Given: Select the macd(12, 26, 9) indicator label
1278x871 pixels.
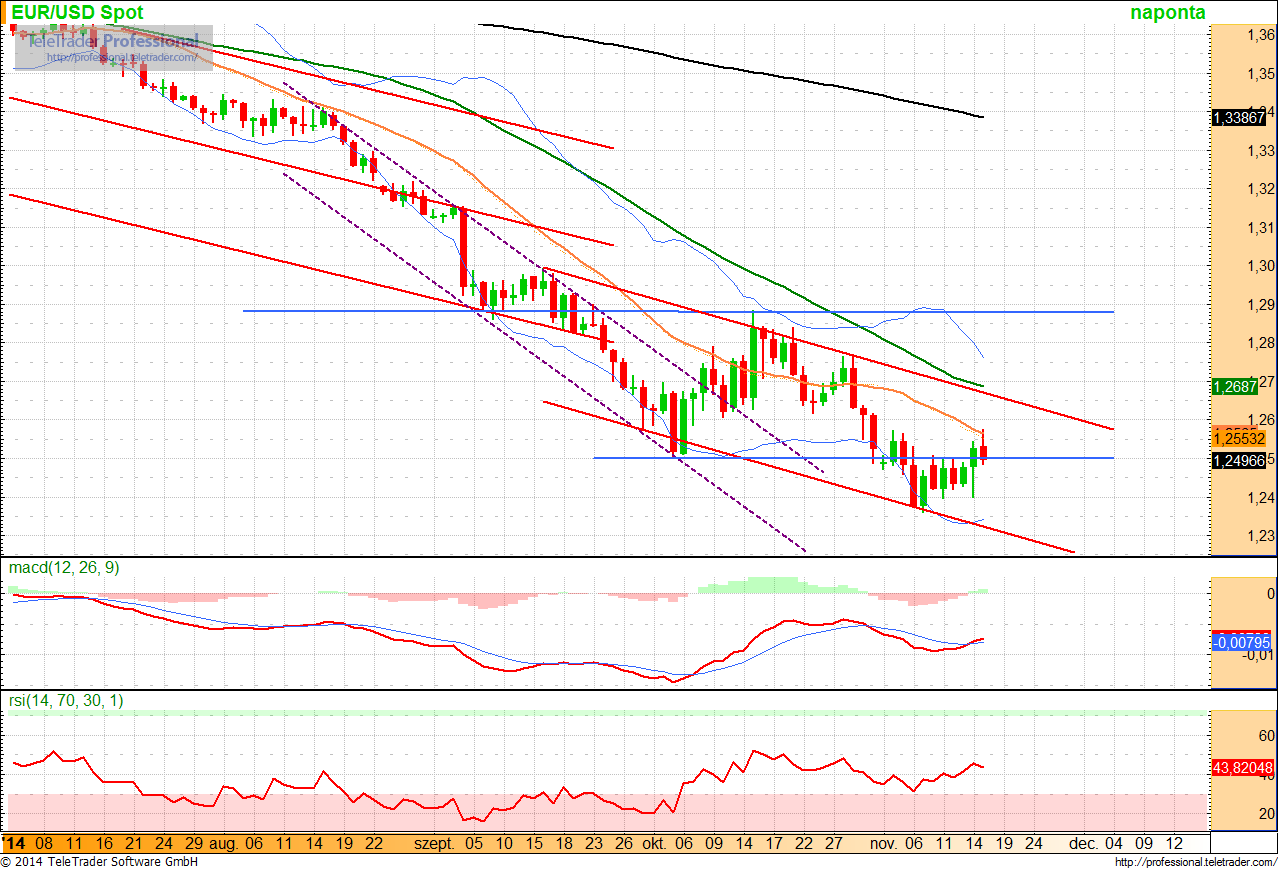Looking at the screenshot, I should (x=64, y=568).
